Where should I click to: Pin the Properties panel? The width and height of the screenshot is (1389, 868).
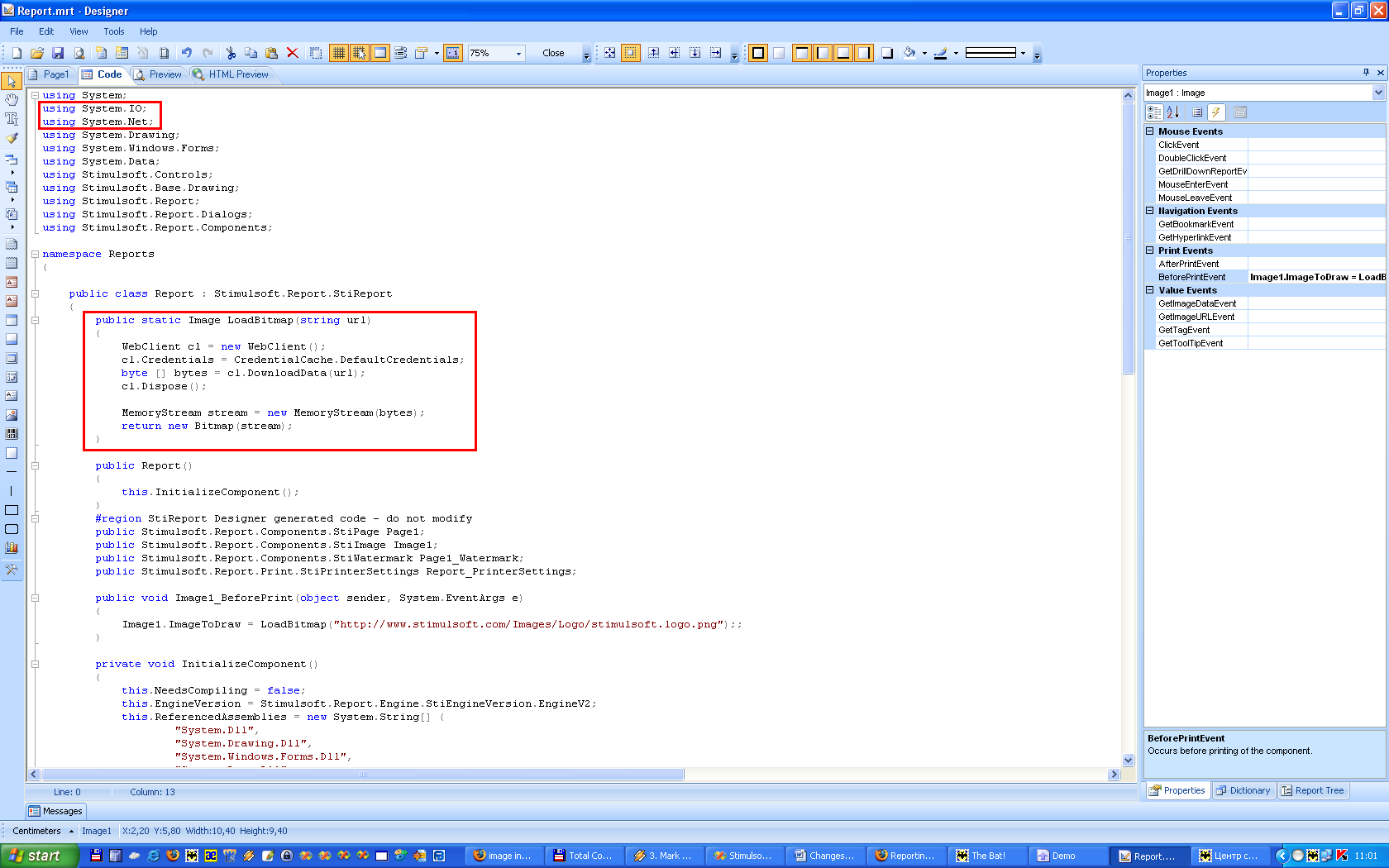(x=1366, y=73)
